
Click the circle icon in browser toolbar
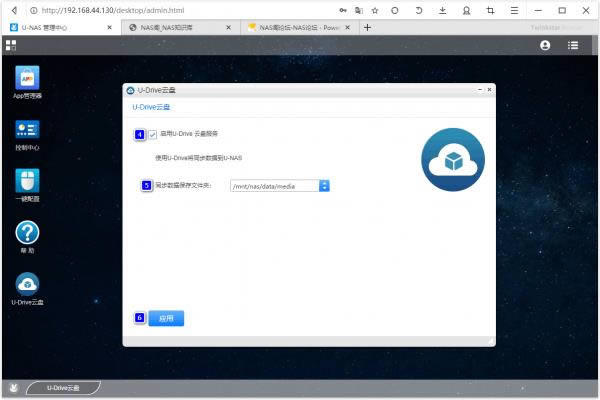[x=395, y=10]
